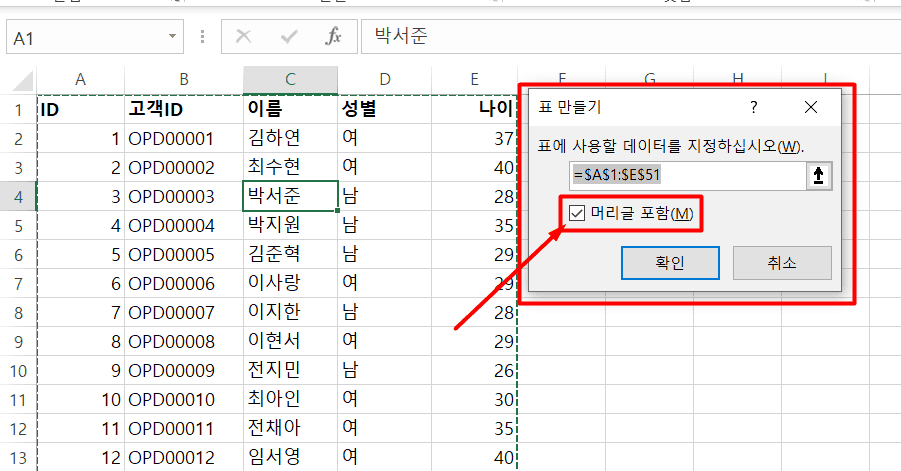901x471 pixels.
Task: Click the name cell 최수현
Action: pyautogui.click(x=290, y=167)
